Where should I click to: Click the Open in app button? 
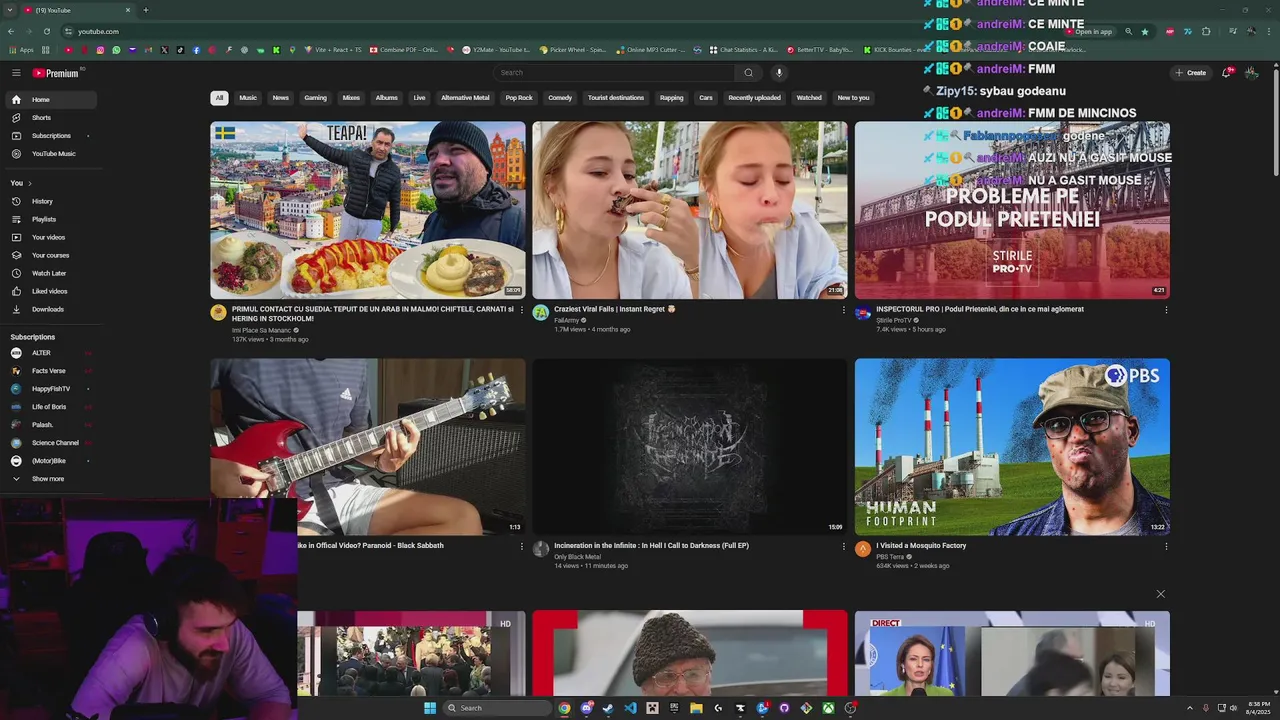pyautogui.click(x=1089, y=31)
